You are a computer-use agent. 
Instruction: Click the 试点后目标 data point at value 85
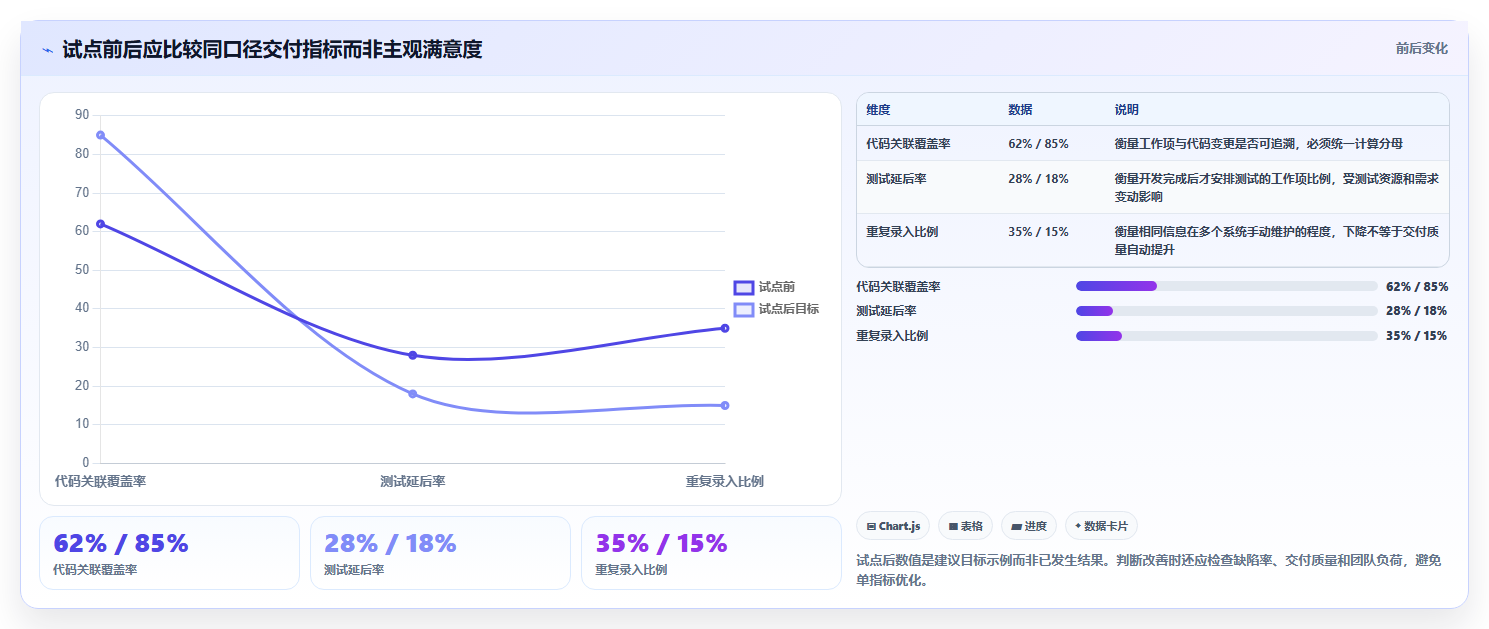pyautogui.click(x=100, y=135)
